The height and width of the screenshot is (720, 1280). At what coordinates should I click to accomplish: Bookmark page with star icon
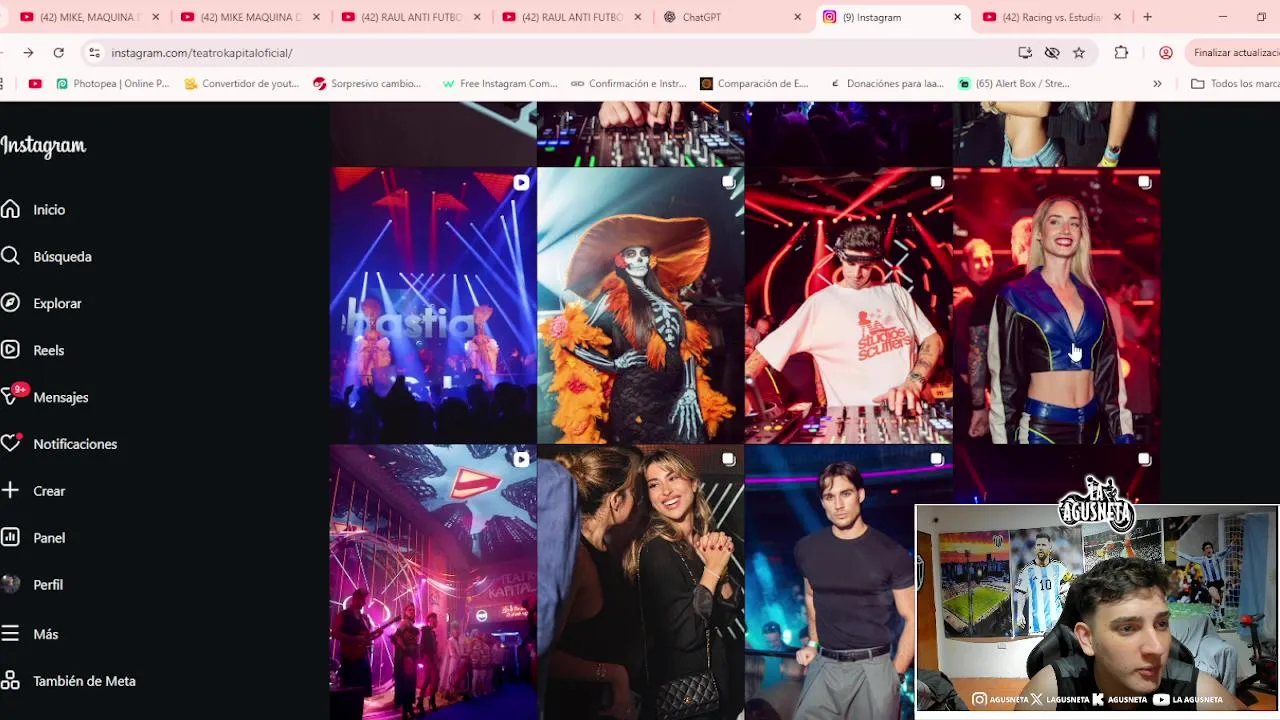point(1079,52)
